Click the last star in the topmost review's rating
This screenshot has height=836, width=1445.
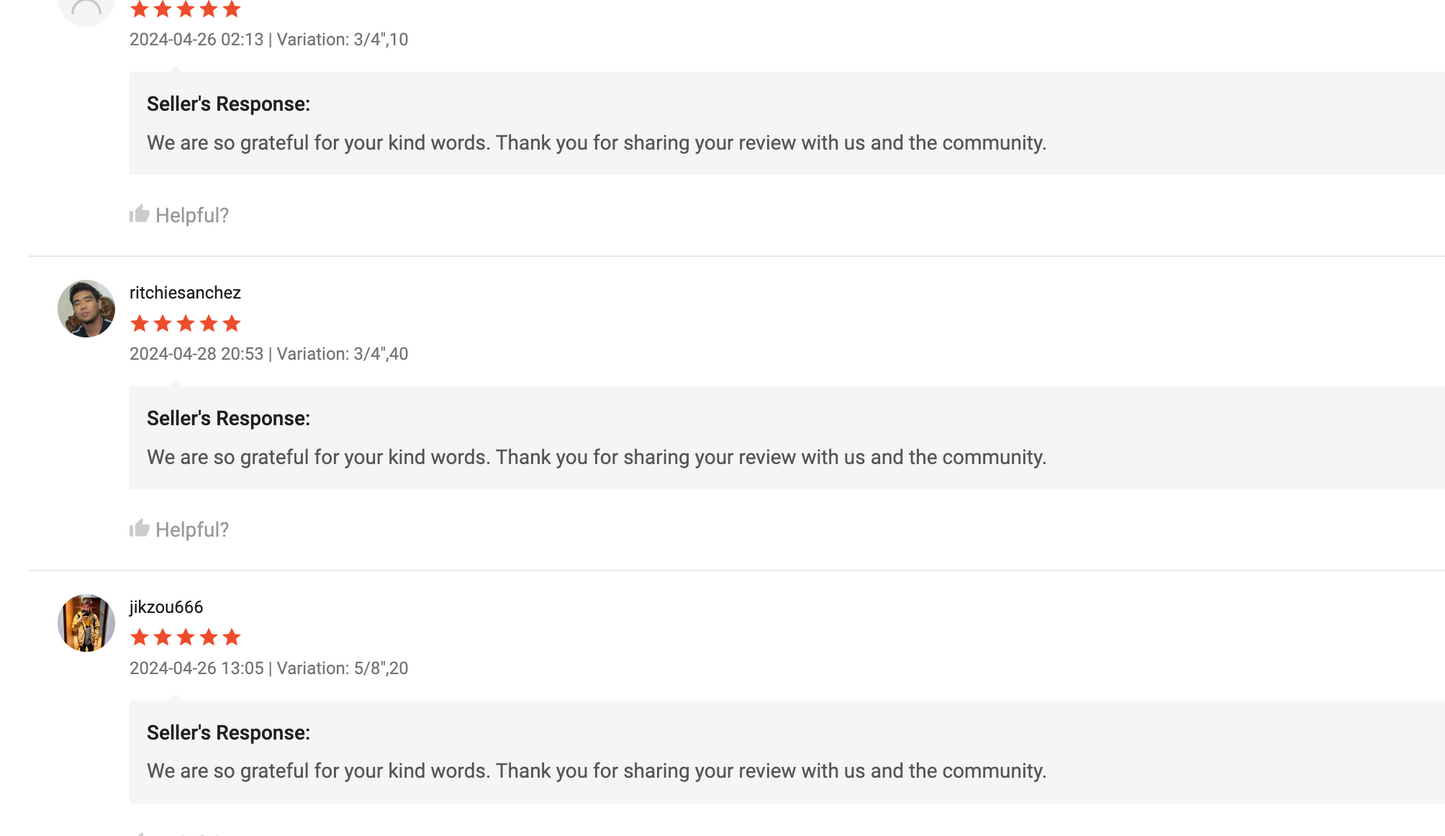(x=232, y=9)
